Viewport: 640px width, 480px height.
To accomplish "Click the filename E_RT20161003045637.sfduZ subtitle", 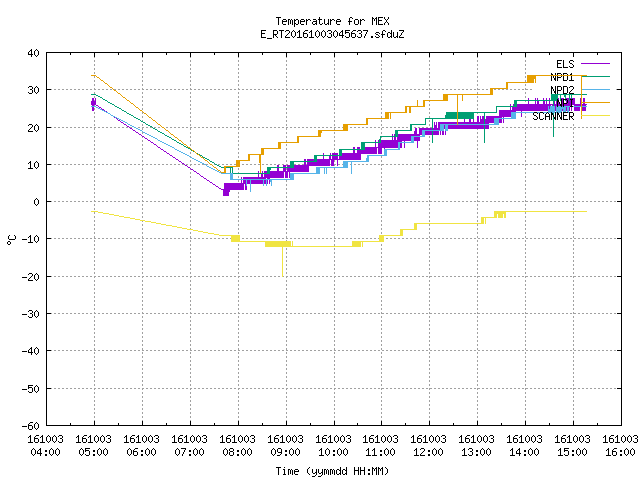I will click(332, 34).
